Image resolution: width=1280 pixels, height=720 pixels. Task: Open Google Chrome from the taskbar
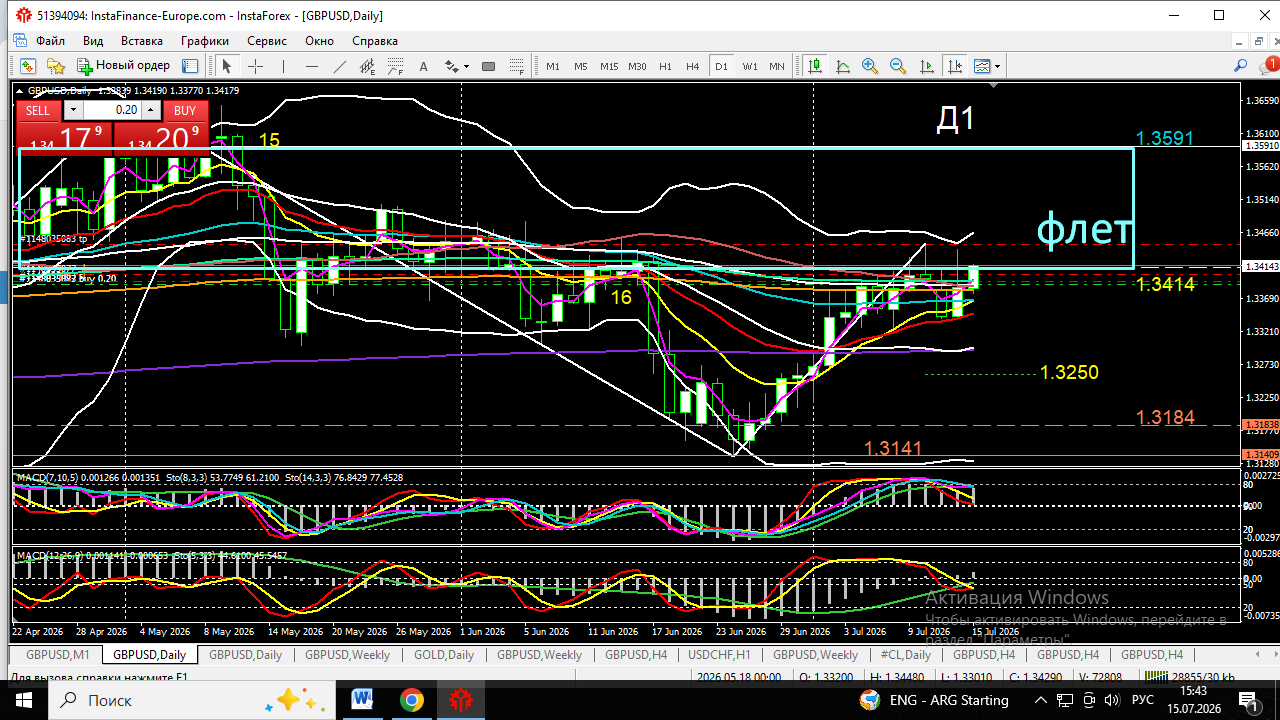pos(411,700)
